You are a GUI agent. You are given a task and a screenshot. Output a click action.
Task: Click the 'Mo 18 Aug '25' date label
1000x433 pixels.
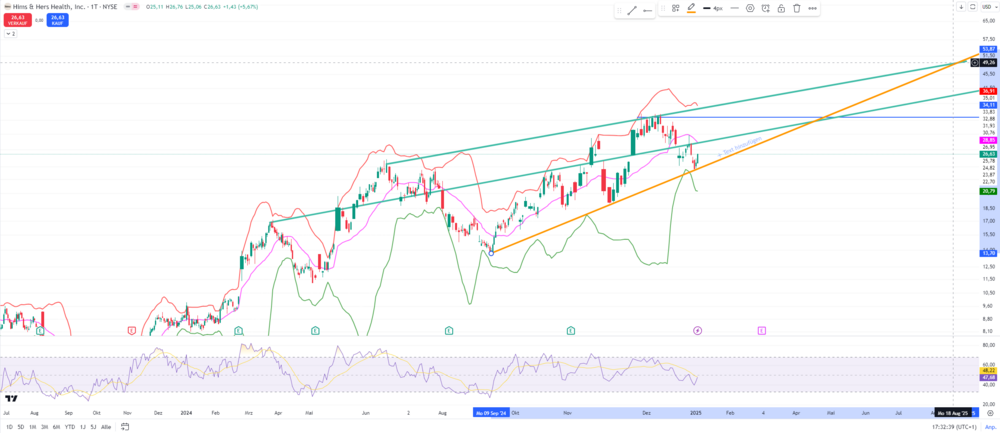pos(953,413)
